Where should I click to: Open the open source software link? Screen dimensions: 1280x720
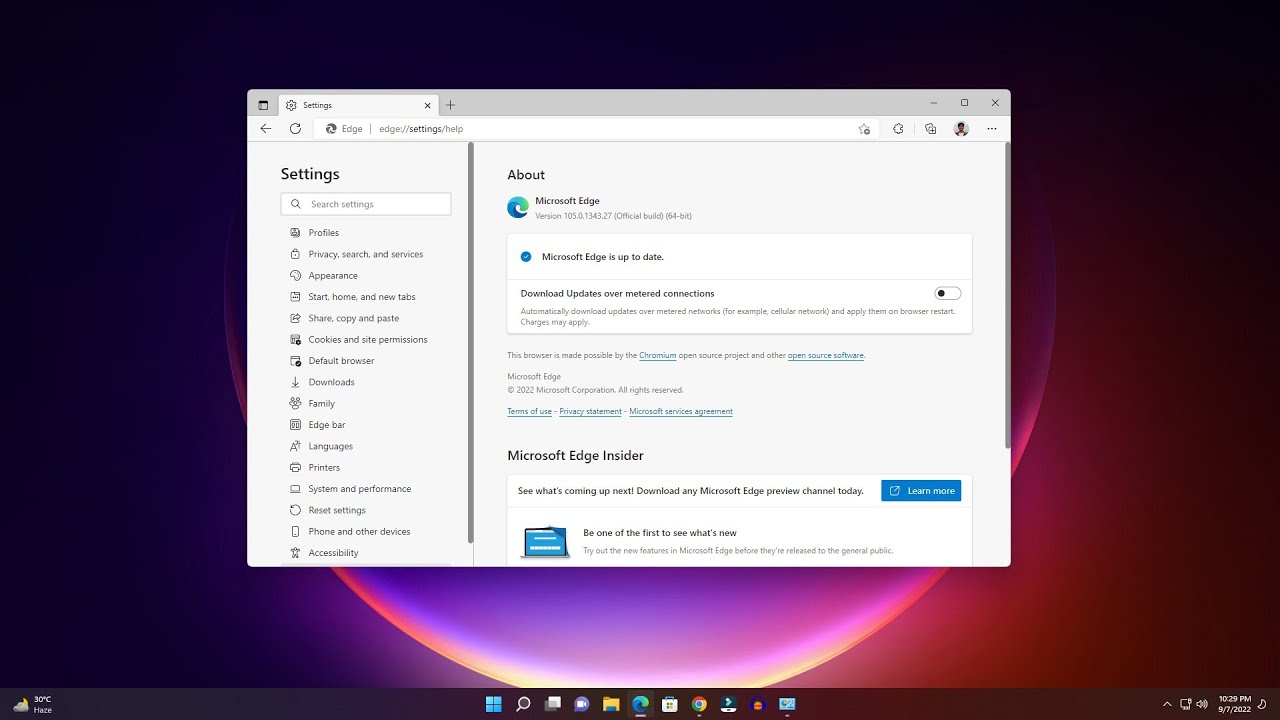(x=826, y=355)
